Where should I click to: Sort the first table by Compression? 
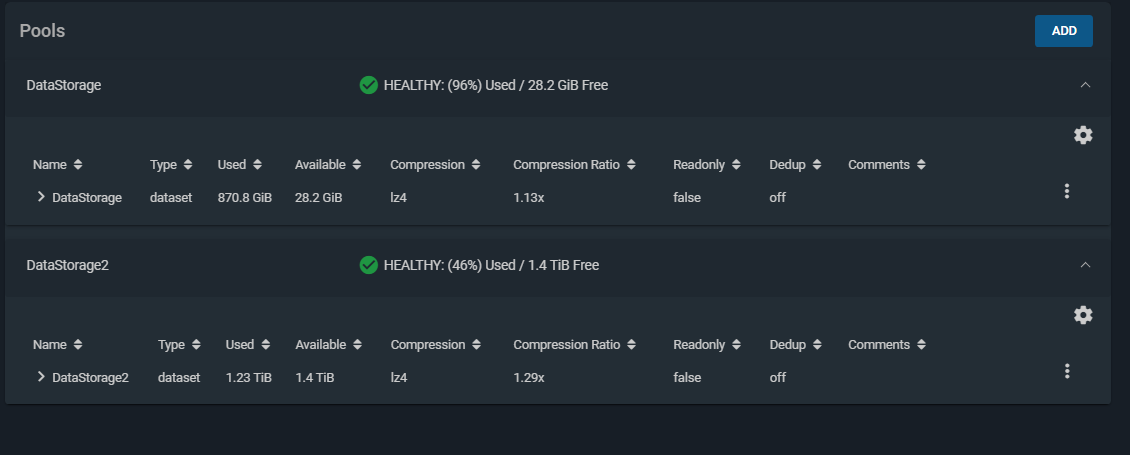(x=435, y=164)
